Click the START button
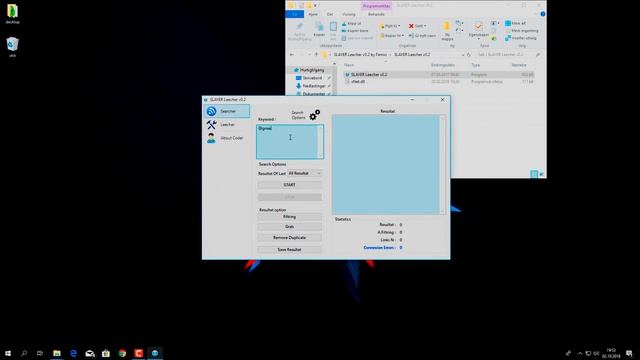Screen dimensions: 640x360 point(289,185)
